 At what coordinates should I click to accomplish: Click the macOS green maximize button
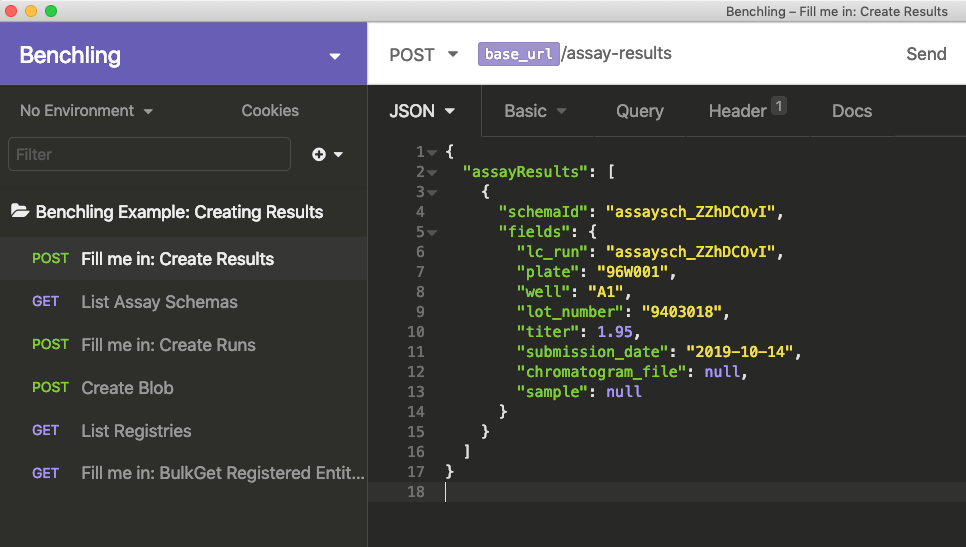pos(51,11)
